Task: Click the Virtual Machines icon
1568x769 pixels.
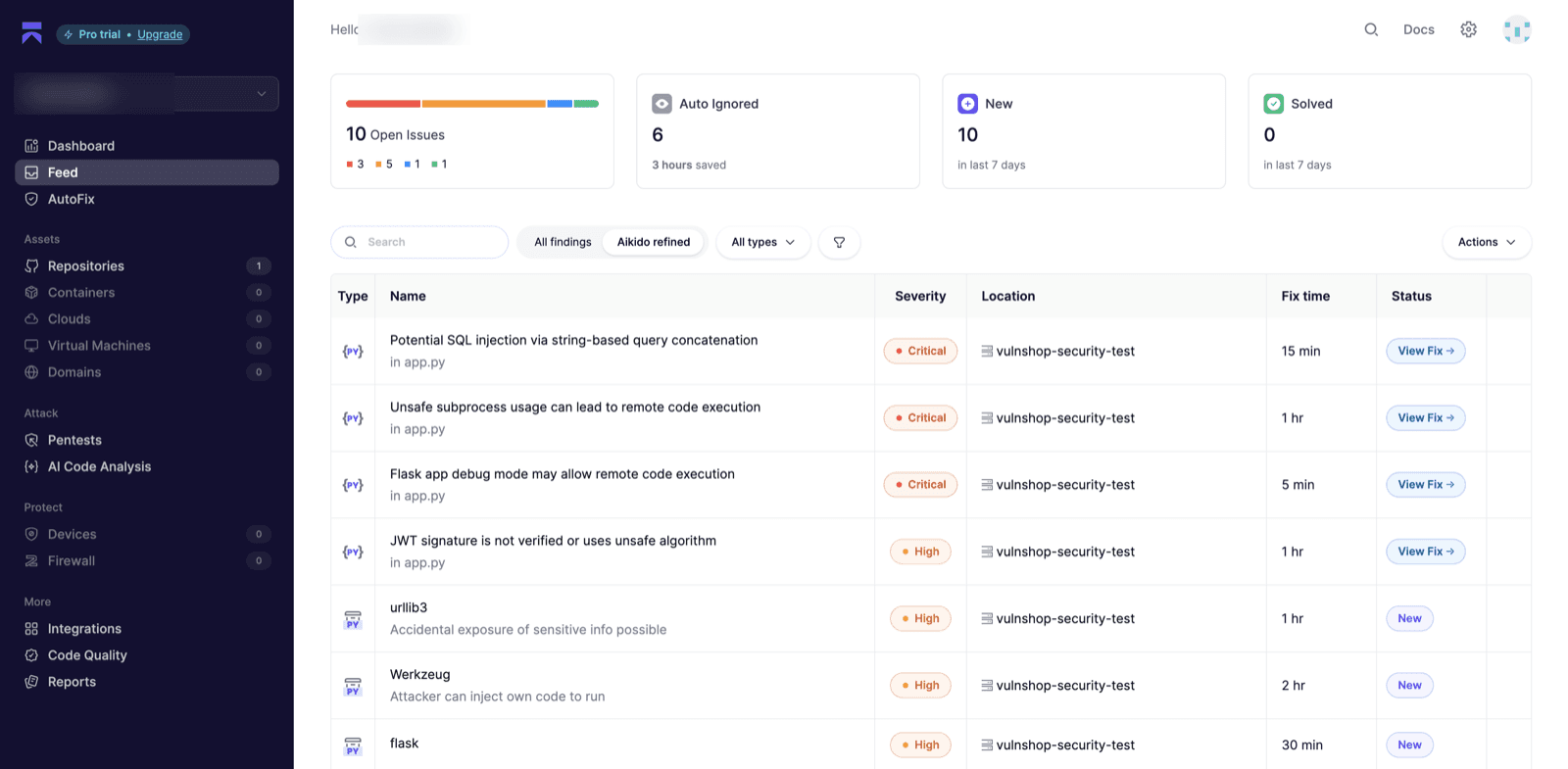Action: (31, 346)
